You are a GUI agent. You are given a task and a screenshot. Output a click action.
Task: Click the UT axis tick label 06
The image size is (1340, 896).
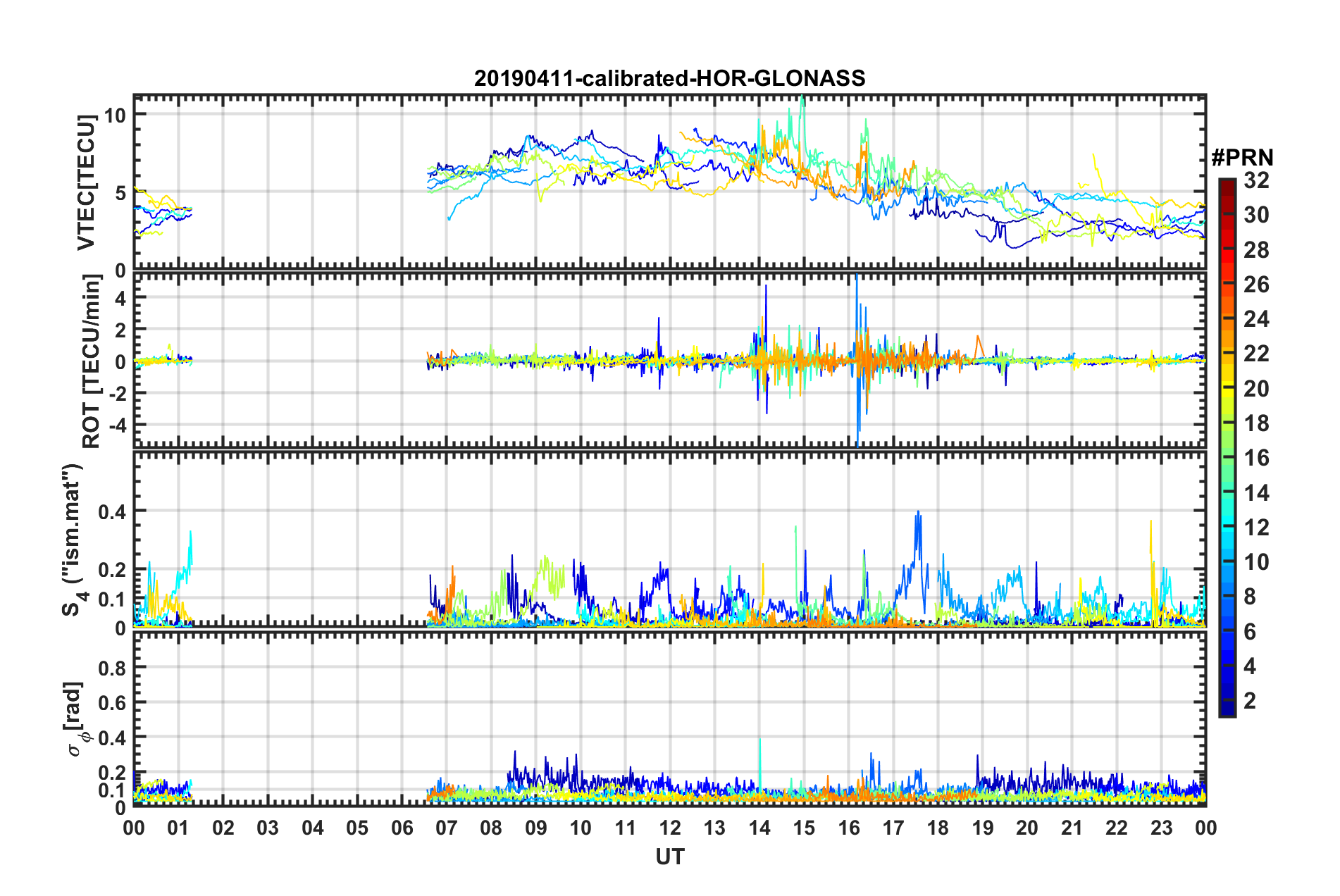(402, 828)
